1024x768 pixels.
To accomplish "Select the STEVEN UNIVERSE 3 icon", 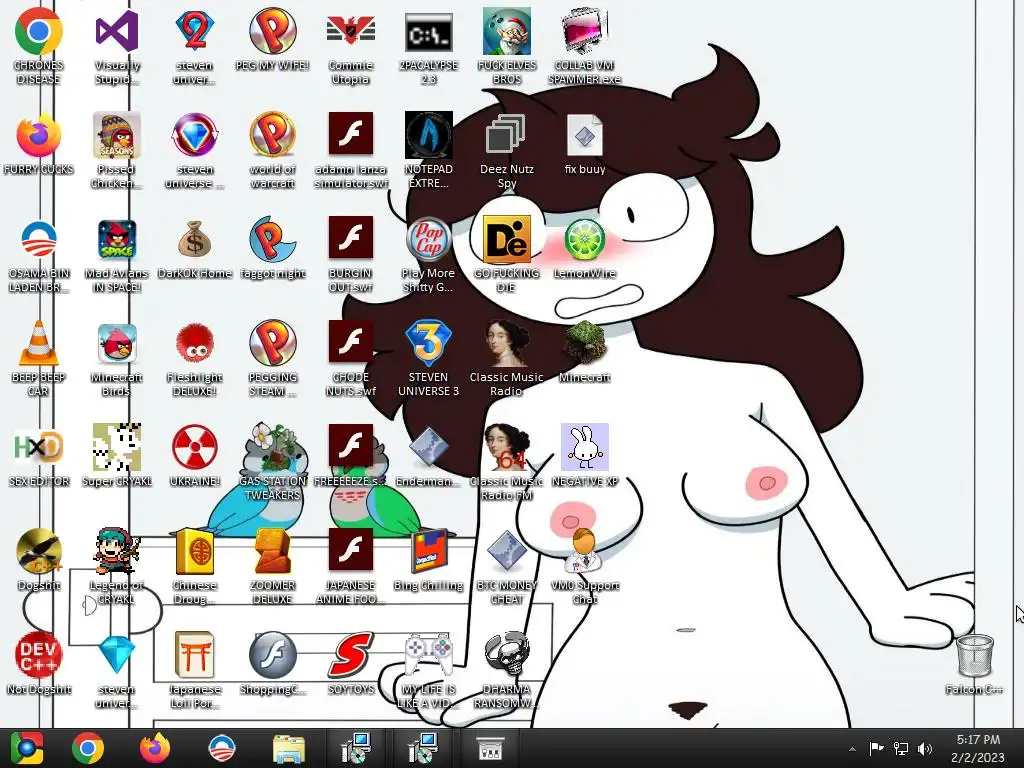I will (x=428, y=343).
